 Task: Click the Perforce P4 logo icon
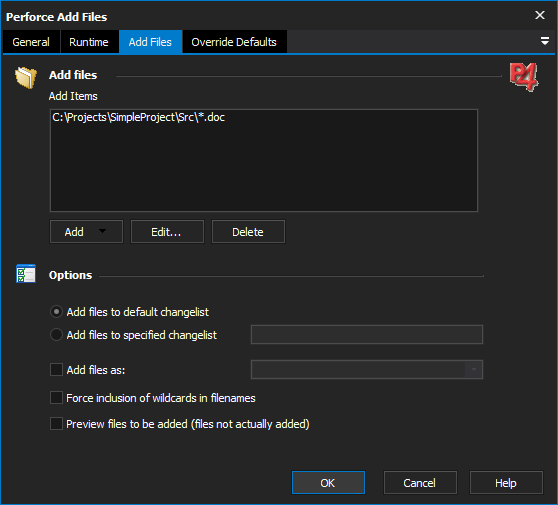pos(524,77)
